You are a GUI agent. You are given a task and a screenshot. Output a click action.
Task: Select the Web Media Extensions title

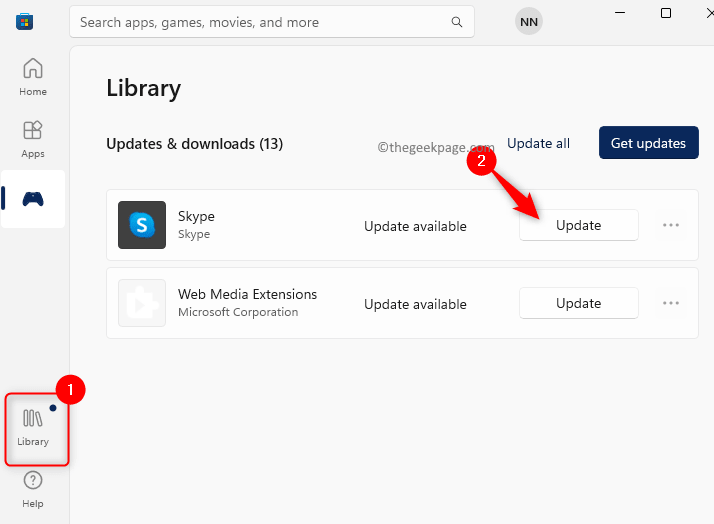click(x=247, y=294)
